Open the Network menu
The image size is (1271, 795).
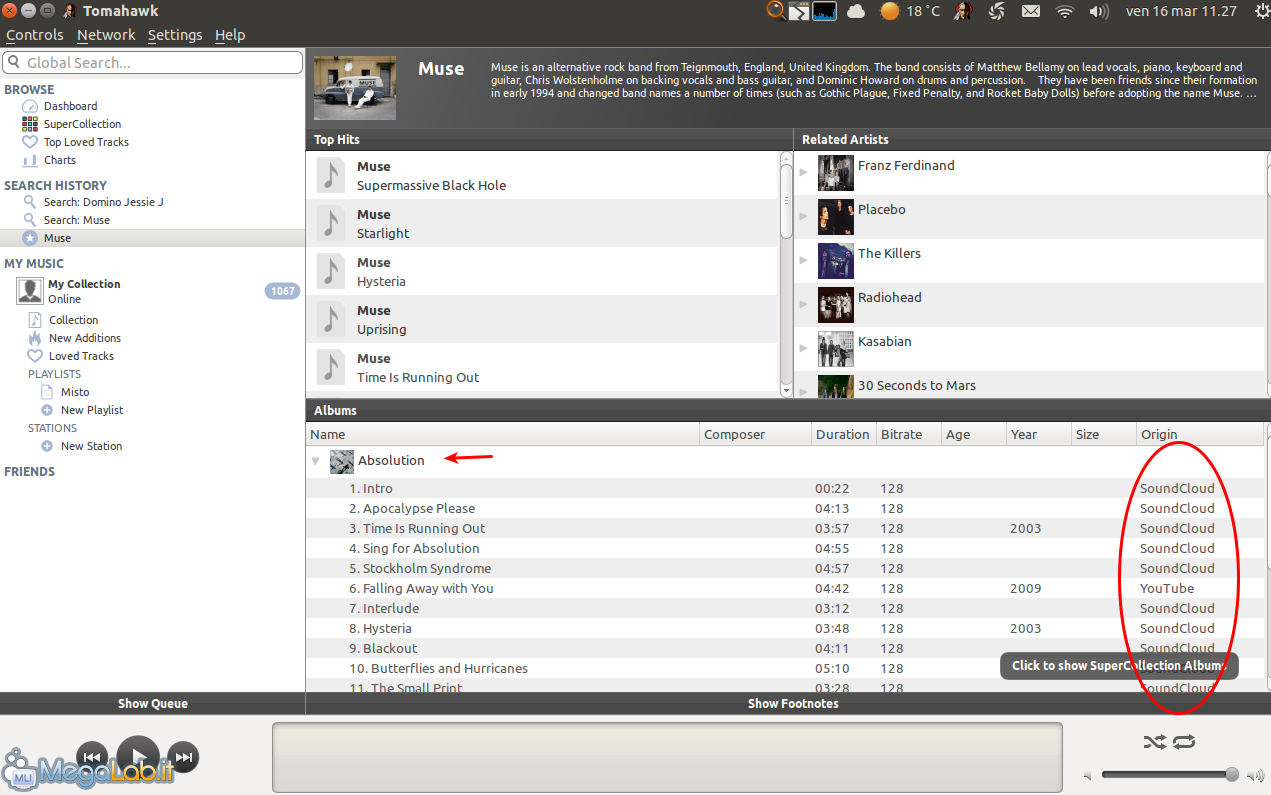pyautogui.click(x=106, y=35)
